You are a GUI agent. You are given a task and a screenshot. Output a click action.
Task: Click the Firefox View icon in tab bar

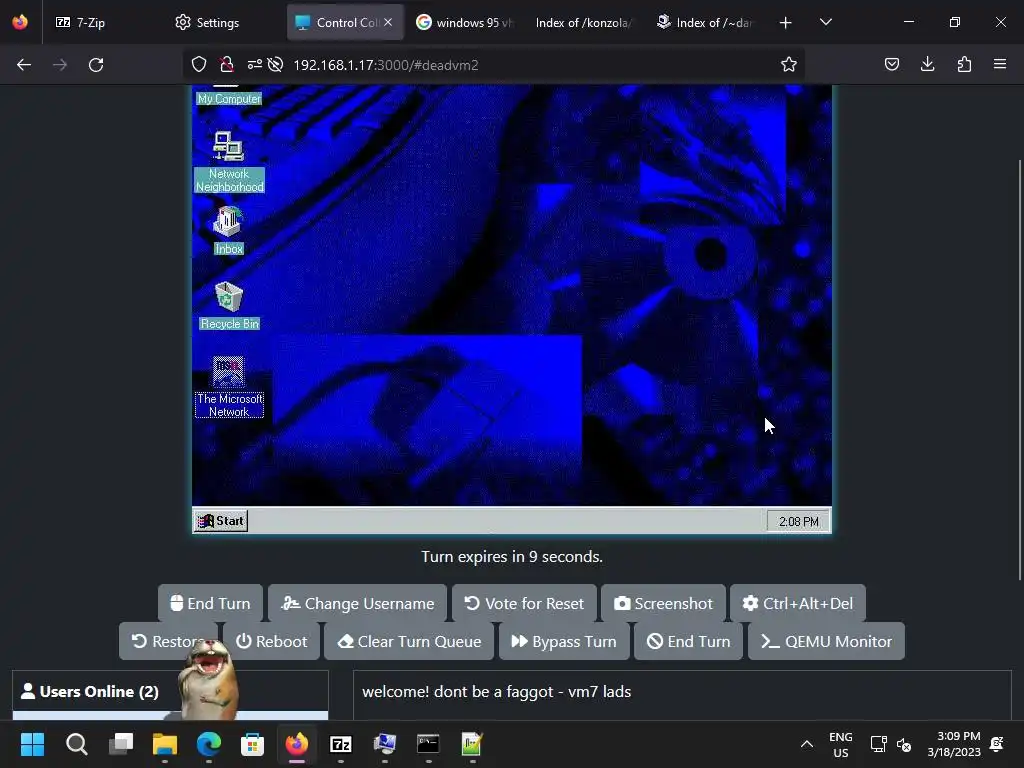tap(20, 22)
